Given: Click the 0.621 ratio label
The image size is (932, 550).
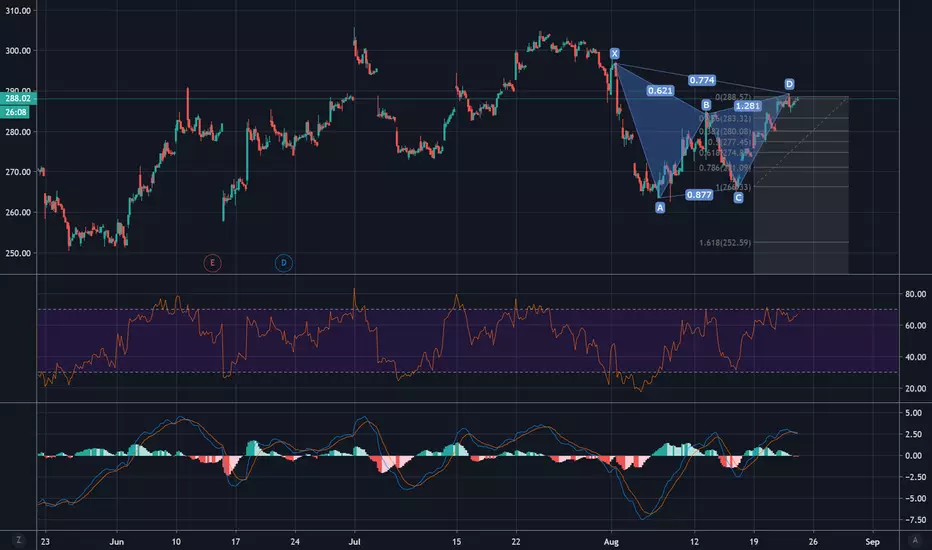Looking at the screenshot, I should pos(660,90).
